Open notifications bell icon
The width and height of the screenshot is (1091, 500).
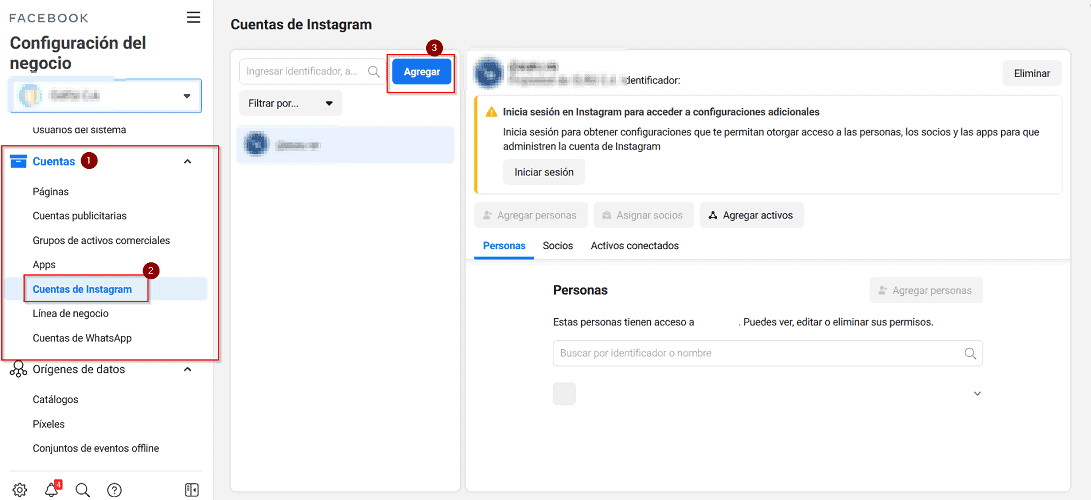coord(51,490)
